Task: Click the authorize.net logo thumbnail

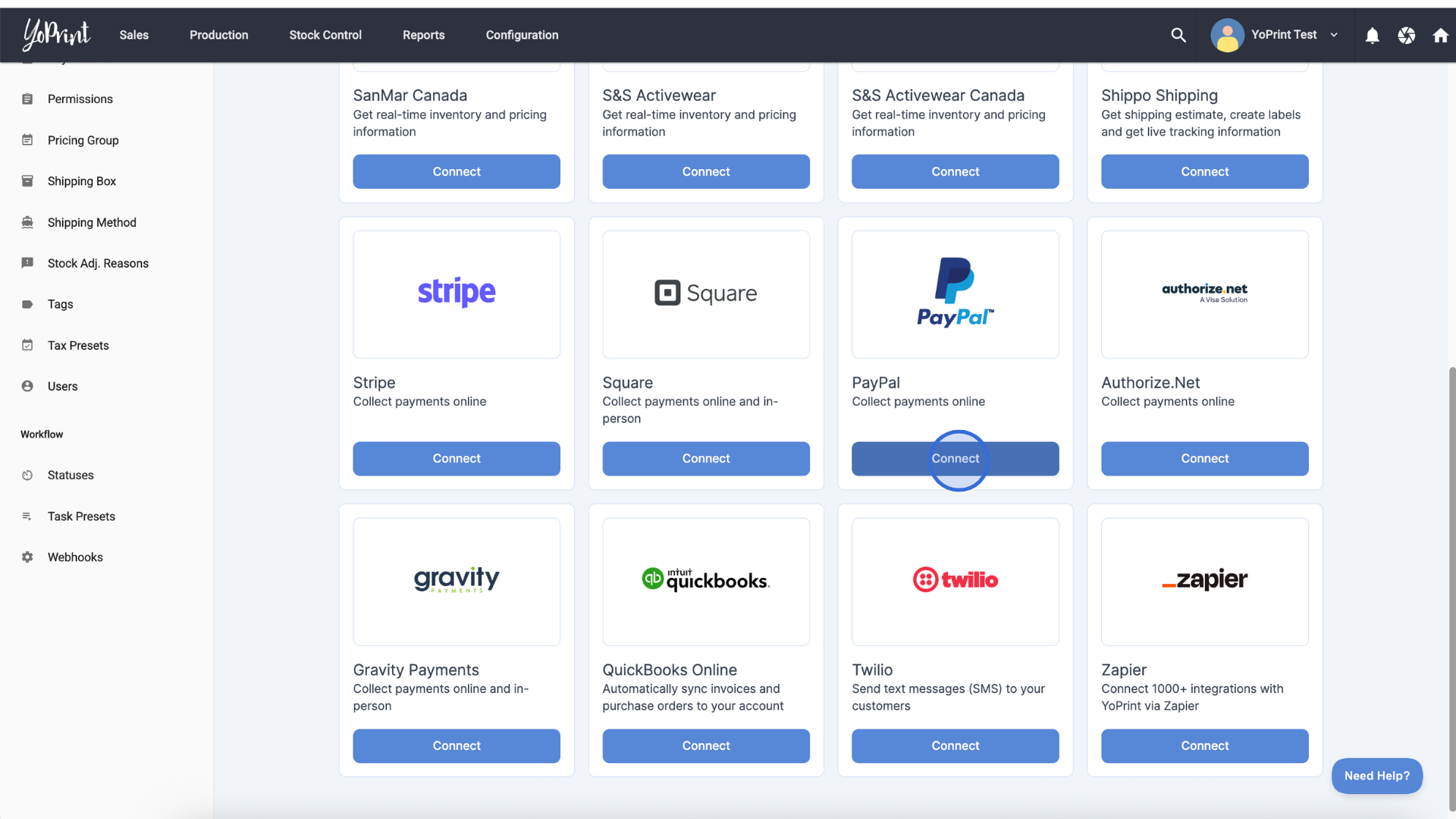Action: point(1205,294)
